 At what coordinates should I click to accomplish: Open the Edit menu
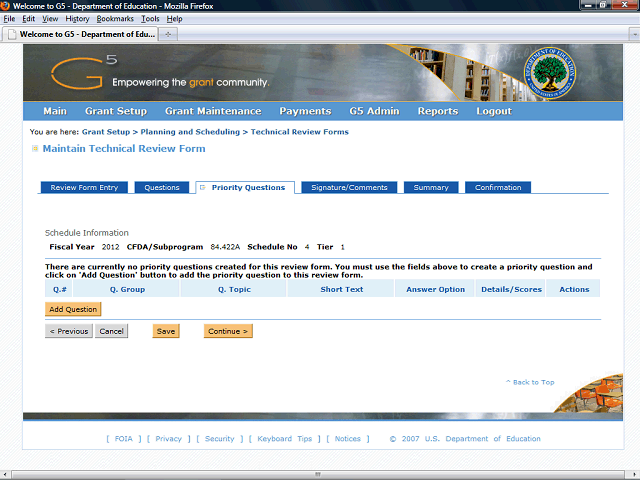(x=28, y=19)
